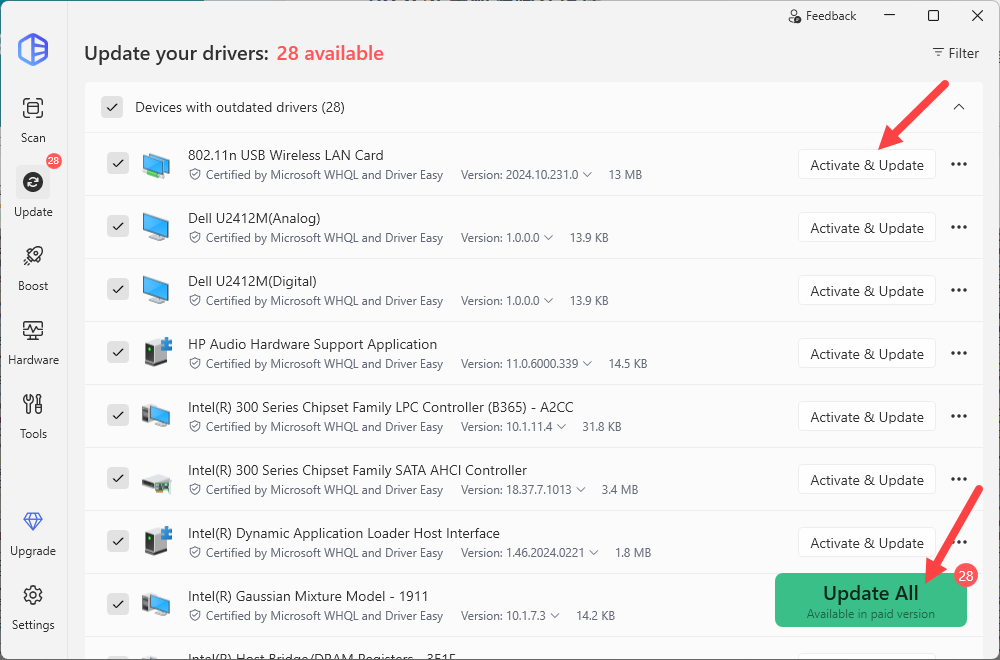Maximize the Driver Easy window

933,16
